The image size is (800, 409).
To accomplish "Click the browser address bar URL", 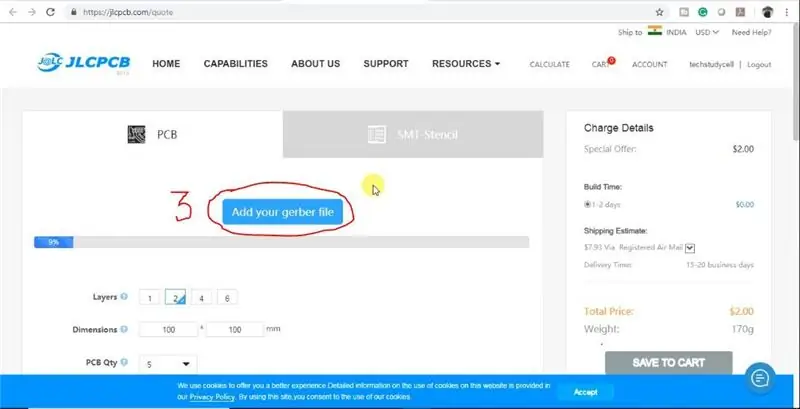I will [x=128, y=12].
